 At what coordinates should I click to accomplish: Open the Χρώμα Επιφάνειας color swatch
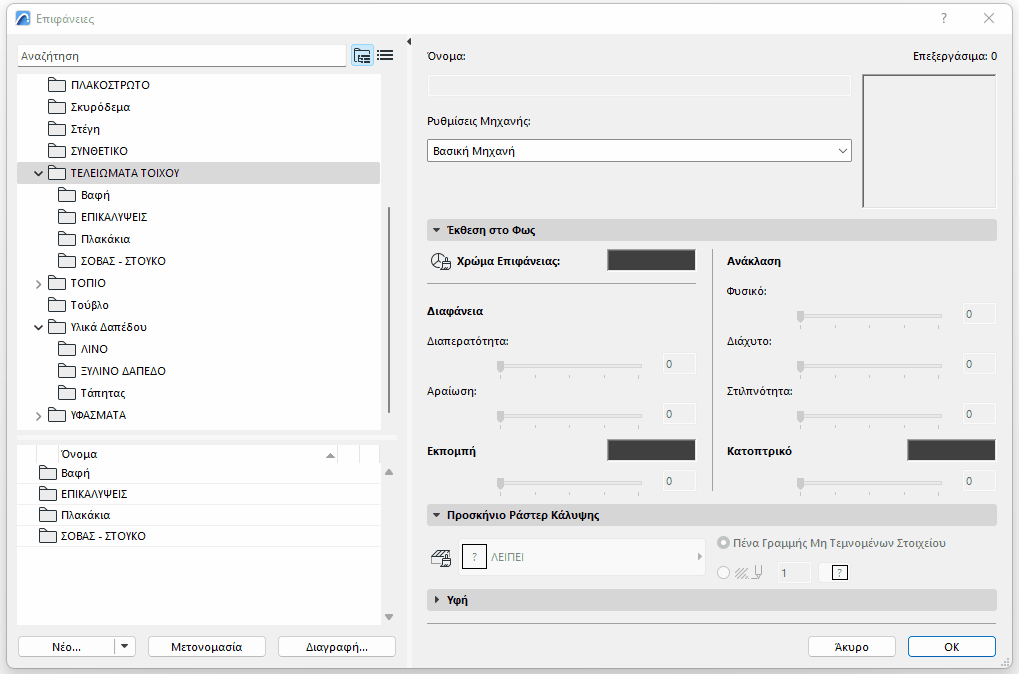tap(651, 260)
